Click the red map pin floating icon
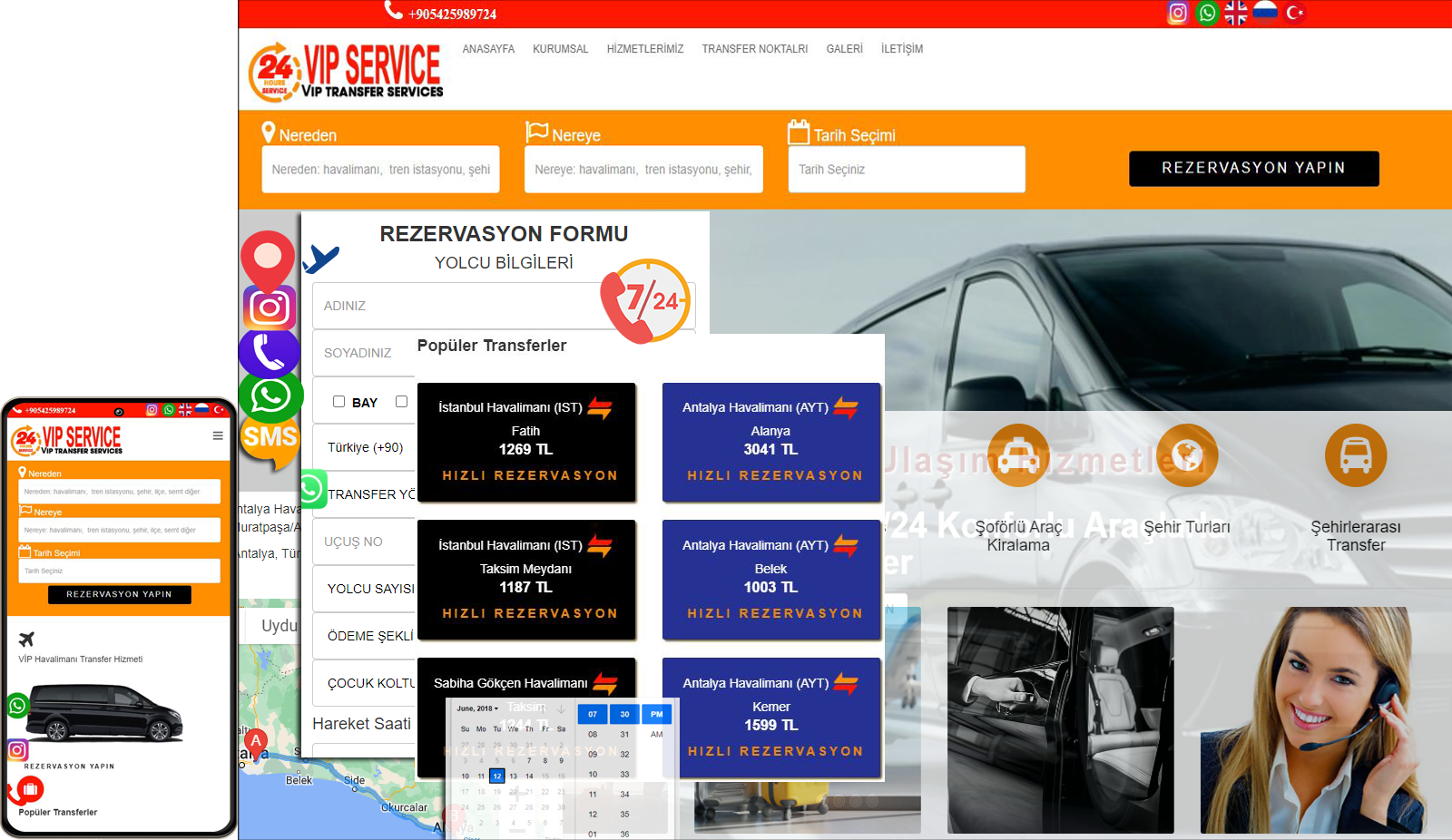The height and width of the screenshot is (840, 1452). tap(268, 259)
